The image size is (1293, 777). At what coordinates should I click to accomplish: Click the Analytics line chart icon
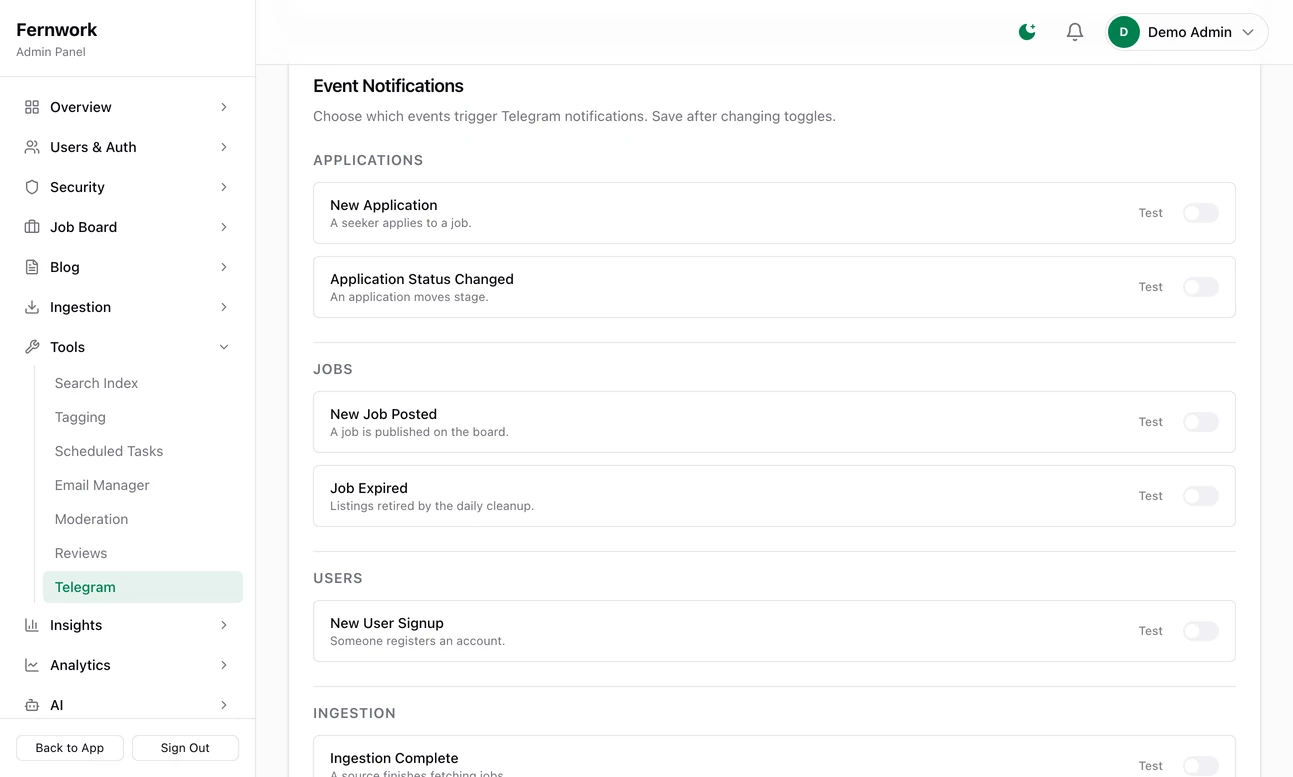pos(32,665)
